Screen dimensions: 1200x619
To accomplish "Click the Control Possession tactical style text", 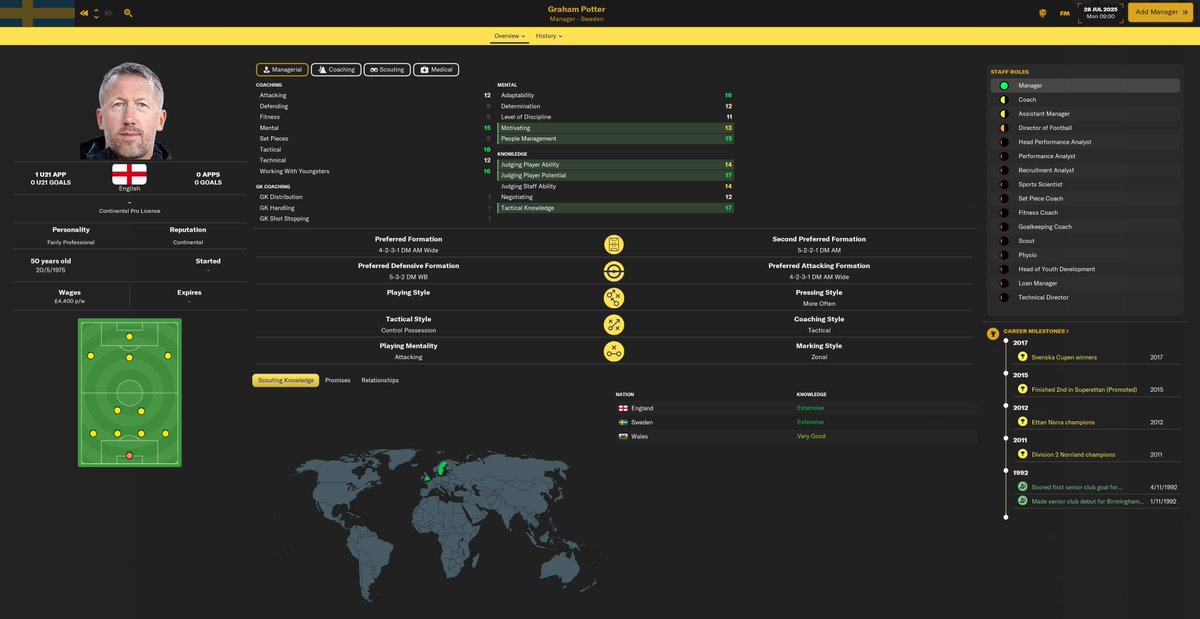I will (408, 330).
